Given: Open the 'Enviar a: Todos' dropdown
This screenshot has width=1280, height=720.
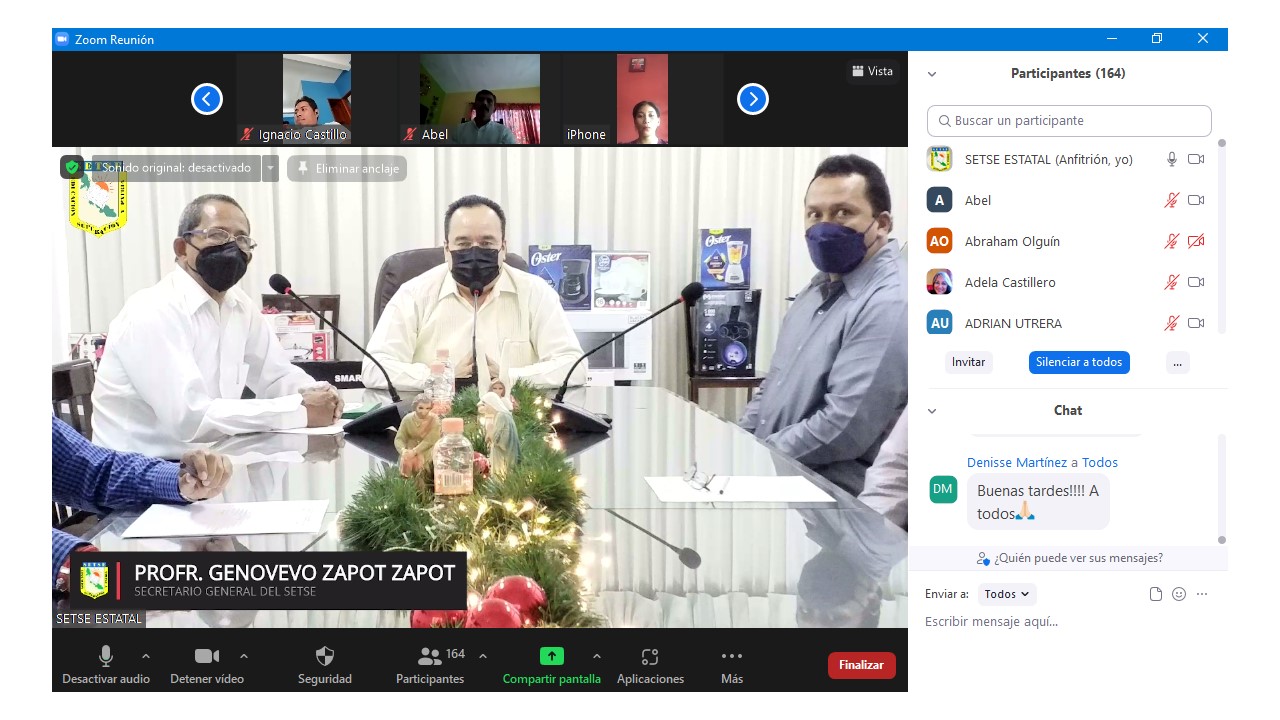Looking at the screenshot, I should click(x=1006, y=594).
